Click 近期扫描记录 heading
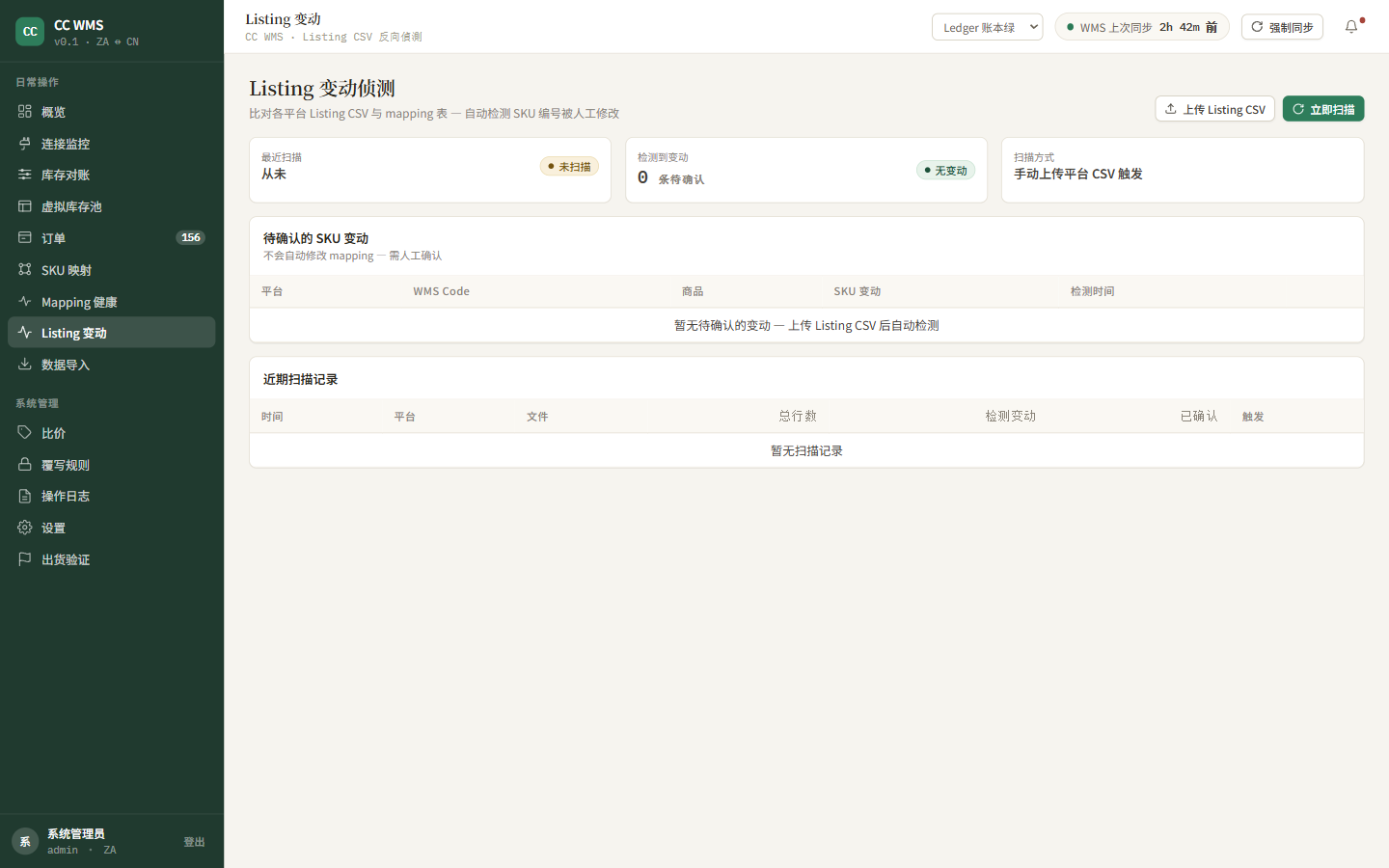The width and height of the screenshot is (1389, 868). point(300,379)
